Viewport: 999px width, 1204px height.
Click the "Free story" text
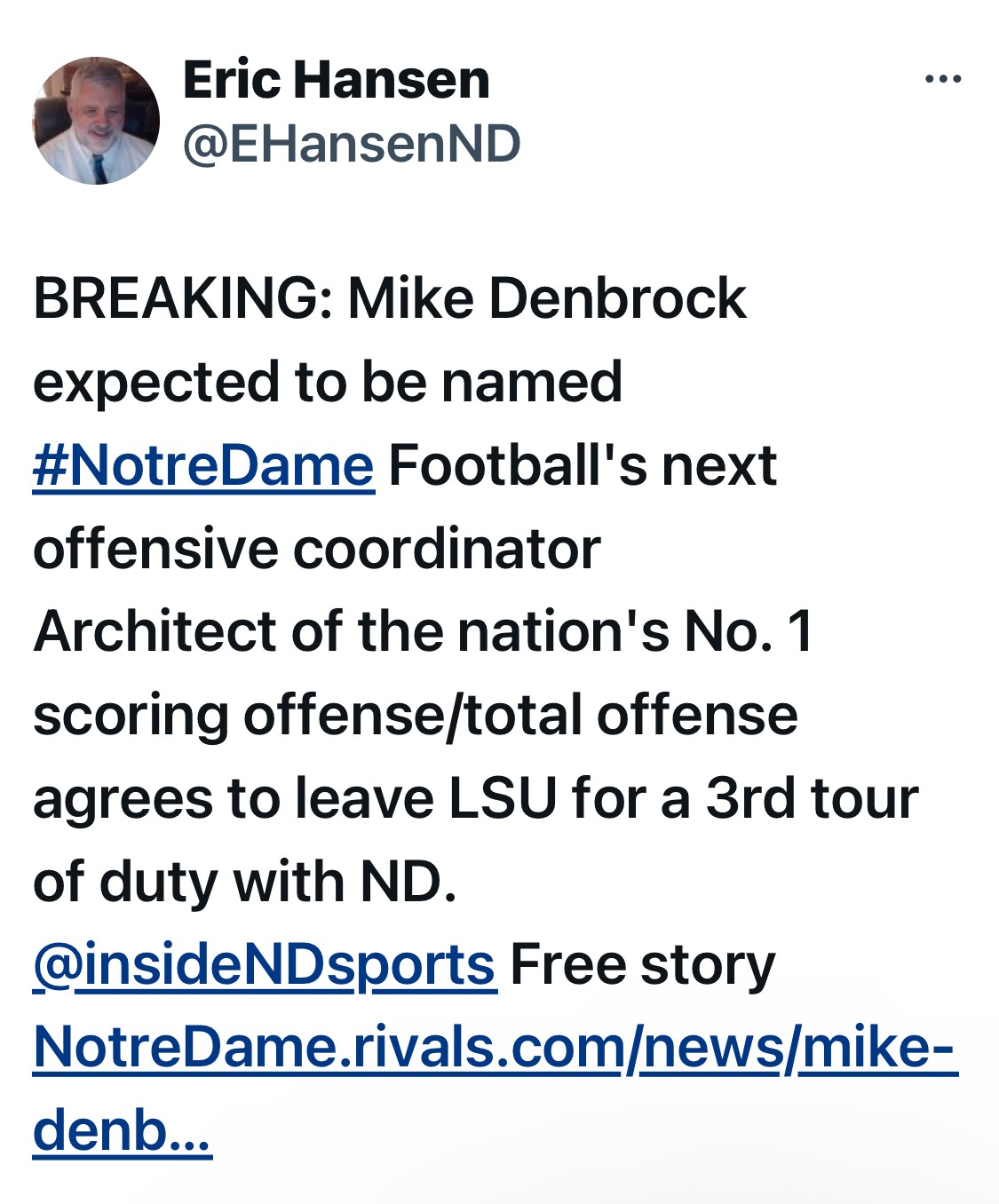coord(642,966)
